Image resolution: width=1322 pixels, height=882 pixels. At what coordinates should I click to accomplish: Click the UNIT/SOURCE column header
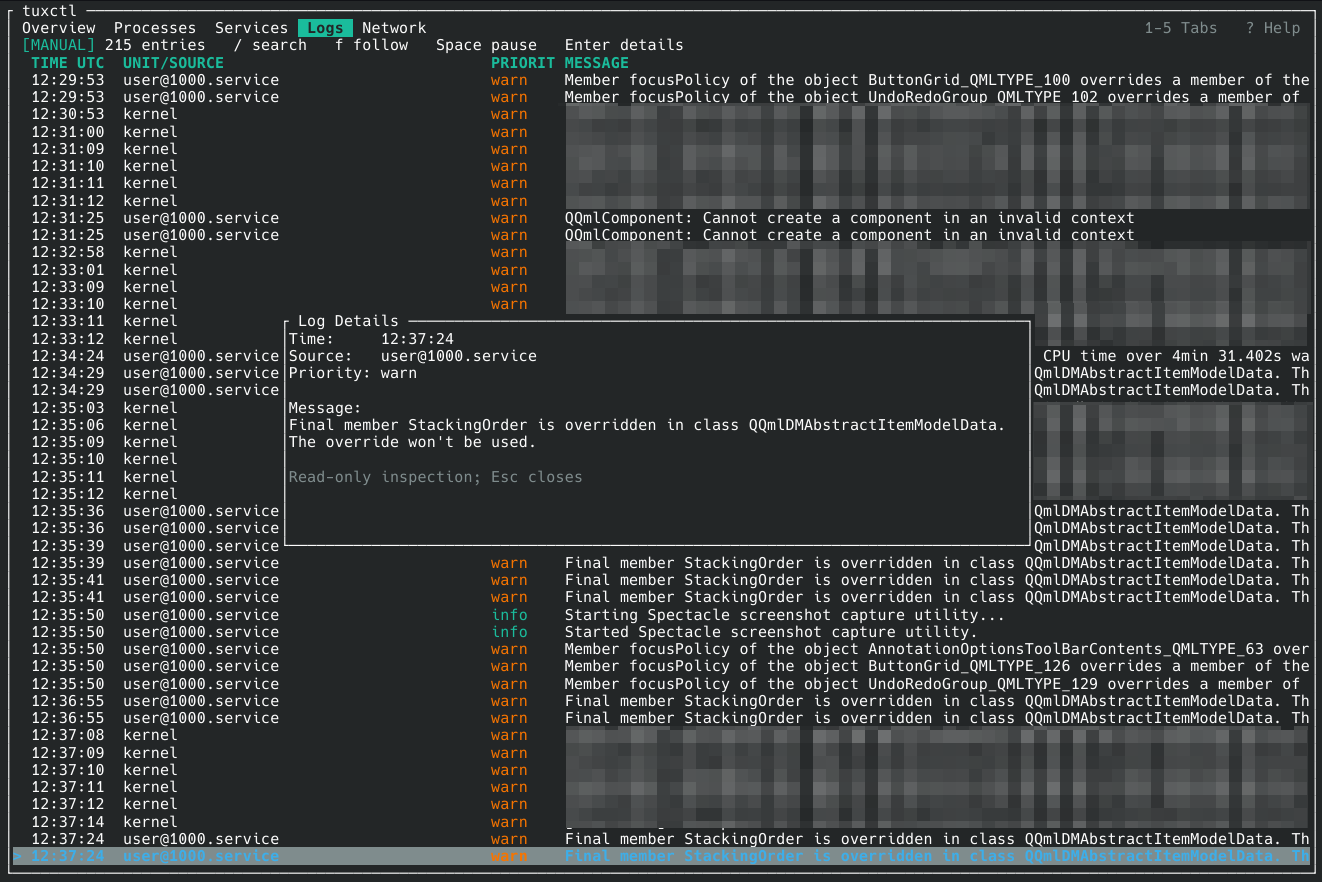174,63
